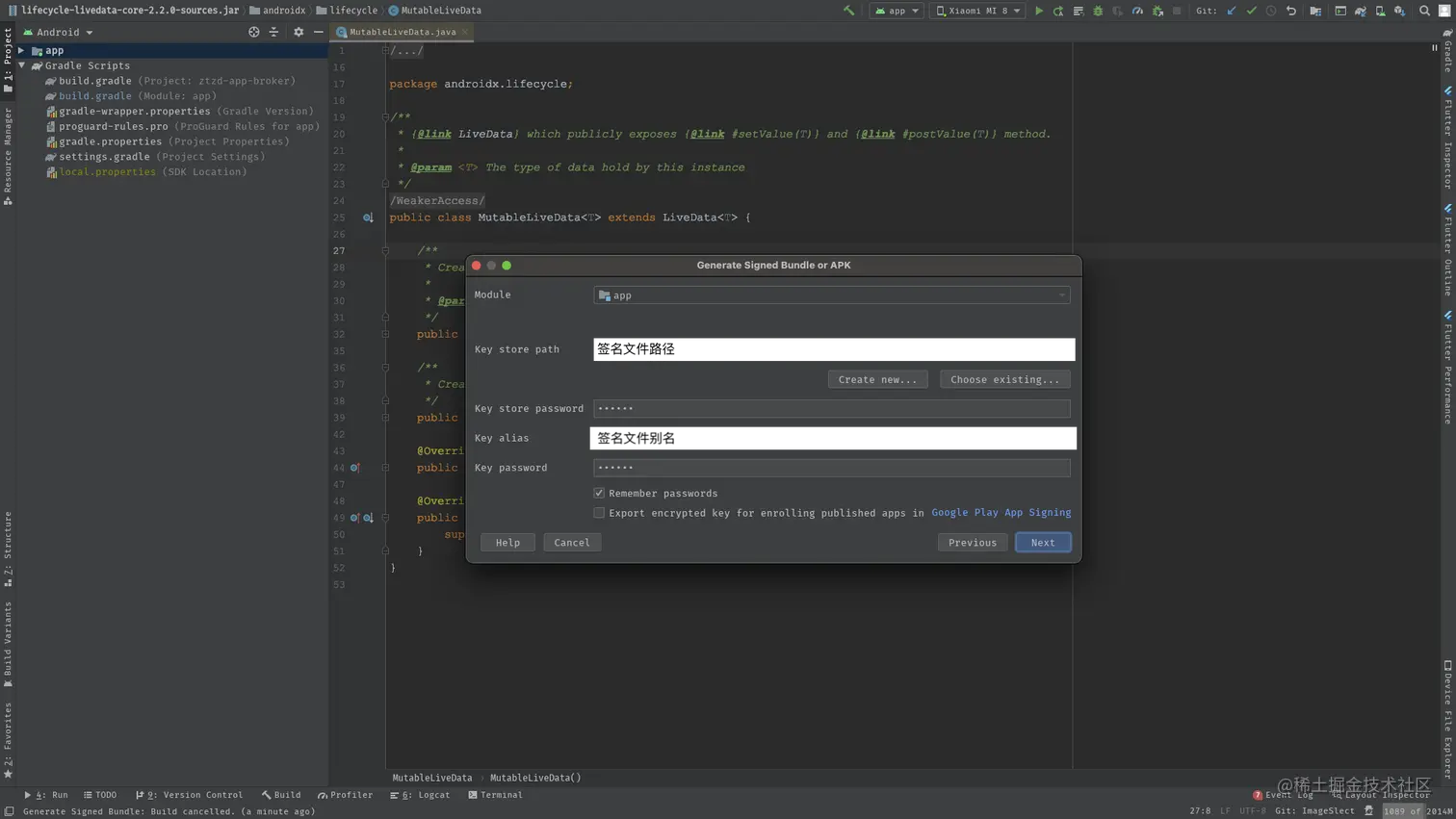
Task: Open the Project Structure icon in the toolbar
Action: pyautogui.click(x=1315, y=11)
